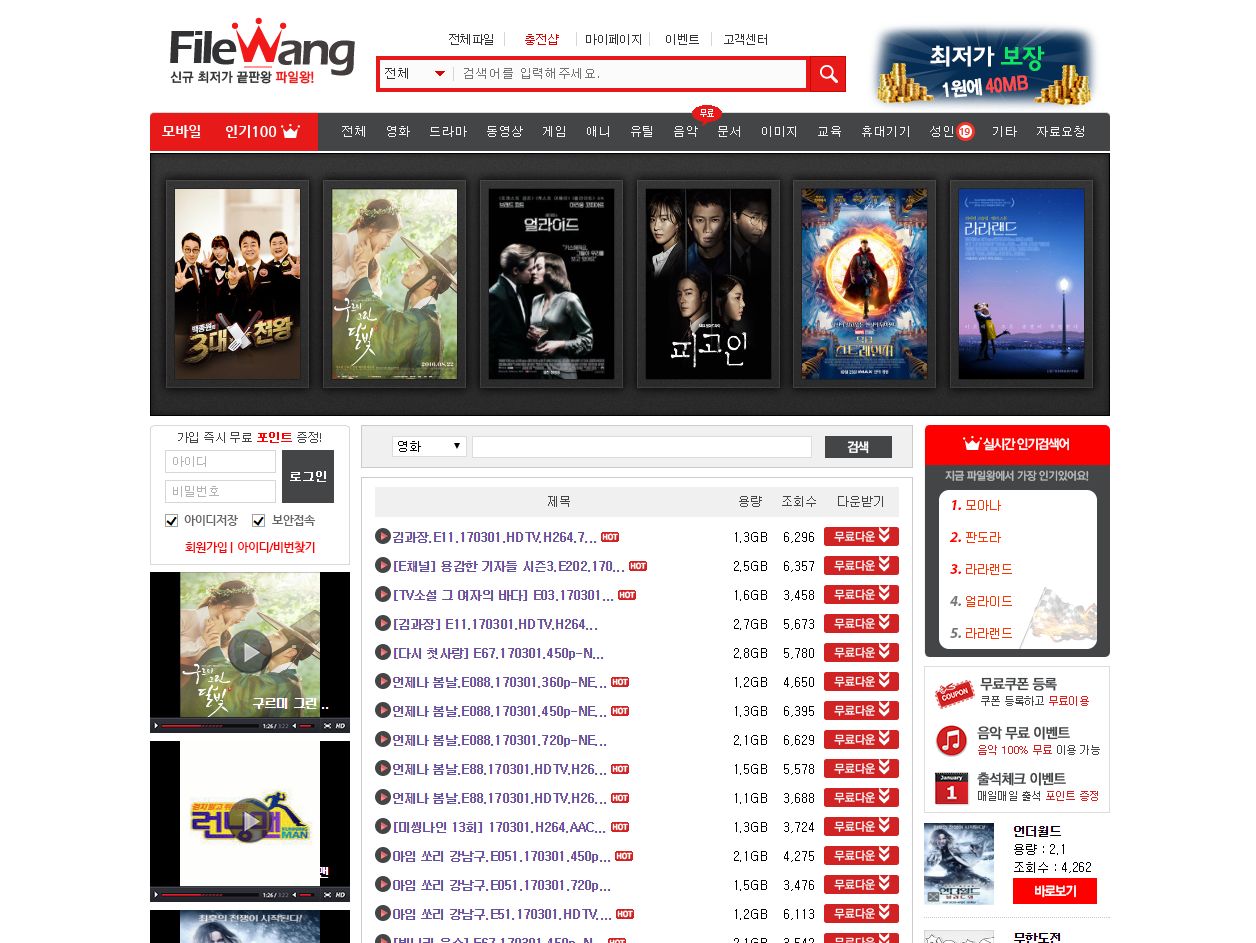
Task: Click the play icon beside [미씽나인 13회]
Action: coord(382,827)
